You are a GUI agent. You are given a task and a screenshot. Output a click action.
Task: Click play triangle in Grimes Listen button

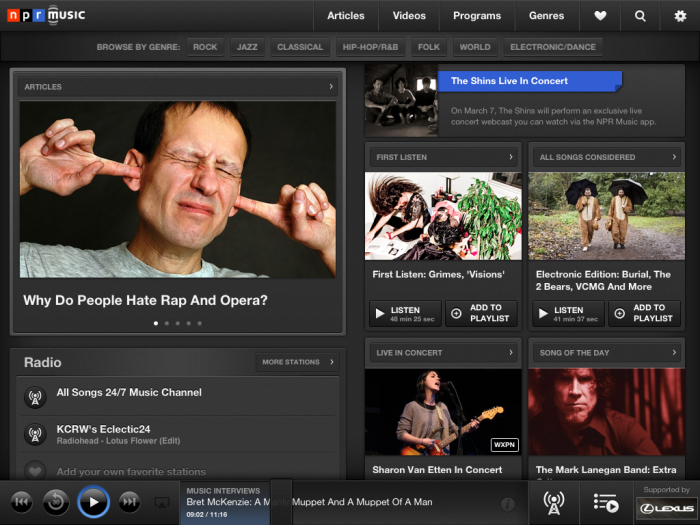point(380,313)
